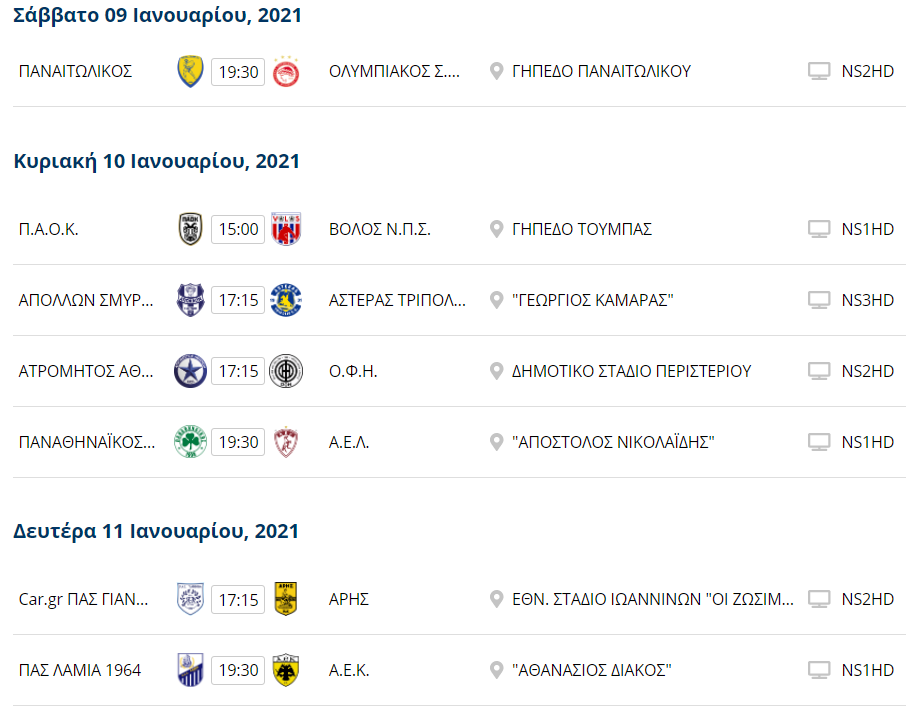Click the OFI club crest
906x706 pixels.
tap(286, 371)
